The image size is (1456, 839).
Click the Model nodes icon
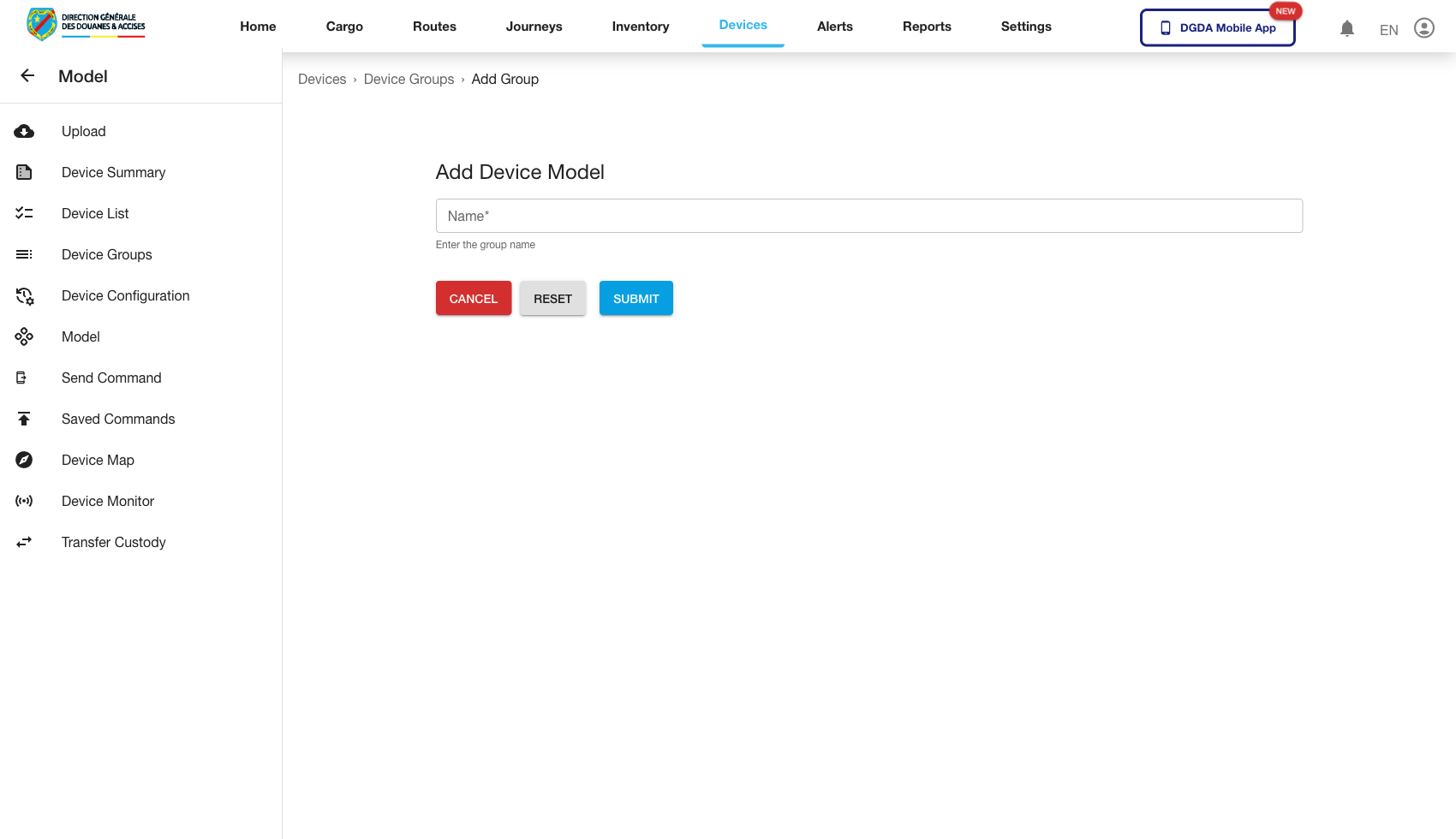[24, 336]
